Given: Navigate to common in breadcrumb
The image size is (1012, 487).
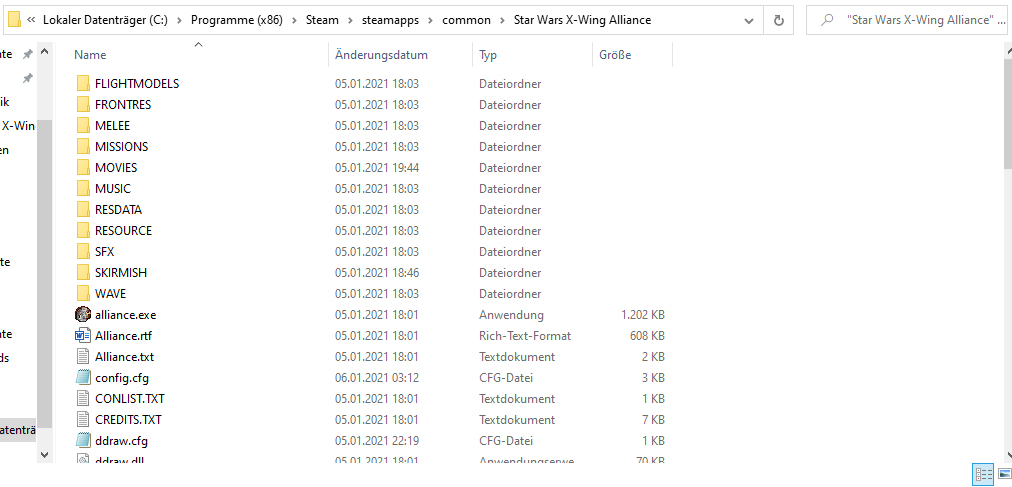Looking at the screenshot, I should (467, 20).
